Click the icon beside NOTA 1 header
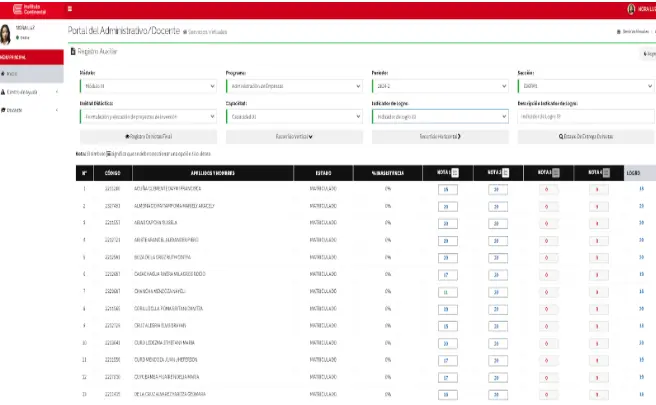Viewport: 656px width, 405px height. [454, 173]
